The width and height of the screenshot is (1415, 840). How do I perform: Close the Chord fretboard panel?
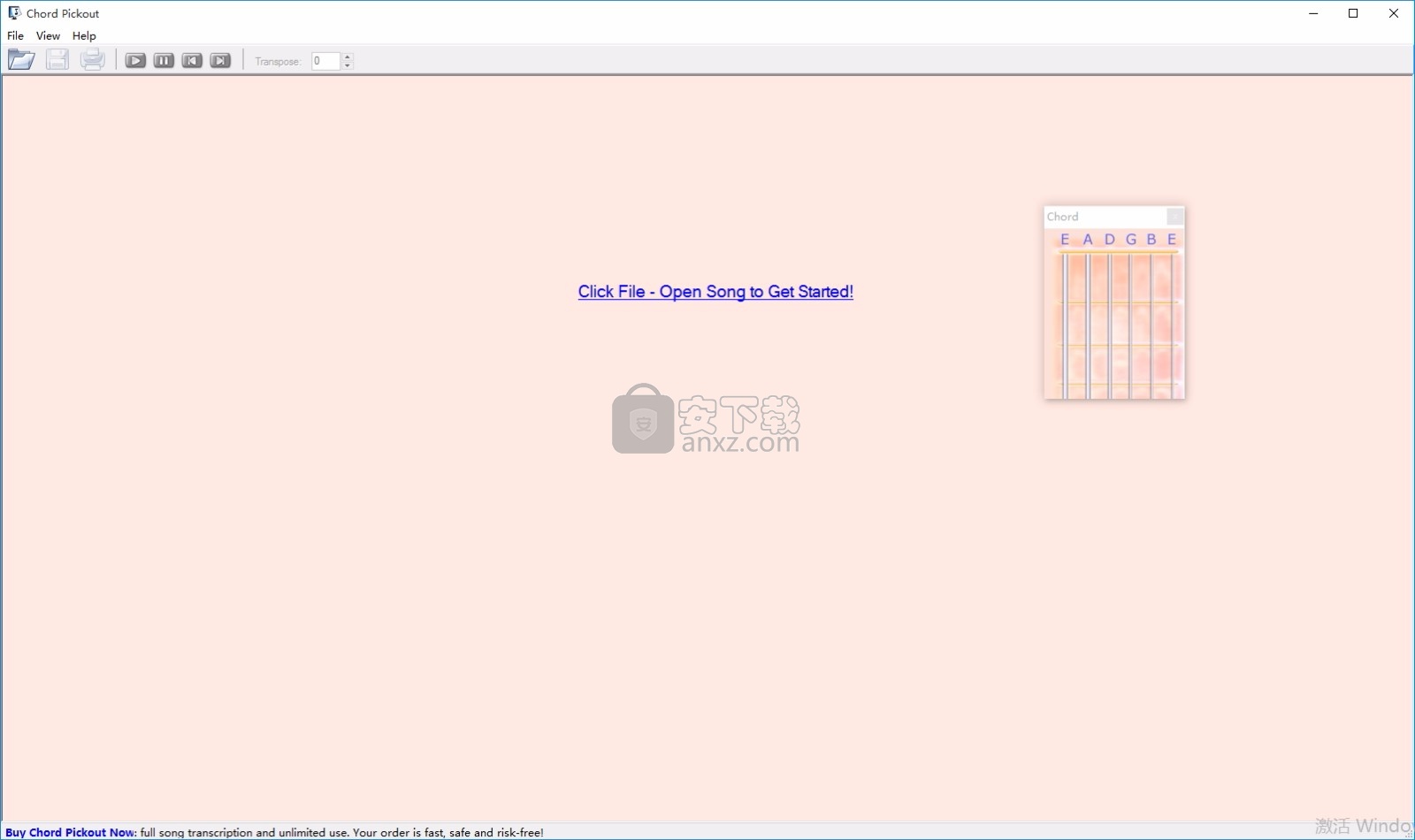[x=1174, y=217]
